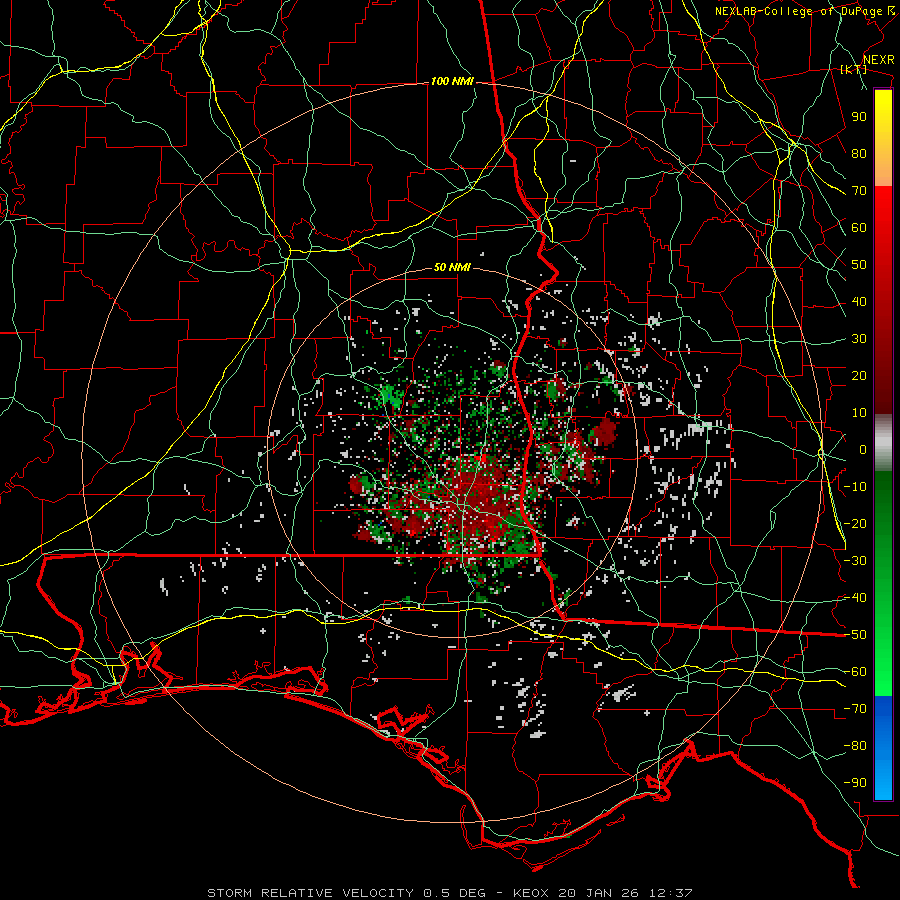Click the 70 knot scale label
Screen dimensions: 900x900
[x=859, y=191]
